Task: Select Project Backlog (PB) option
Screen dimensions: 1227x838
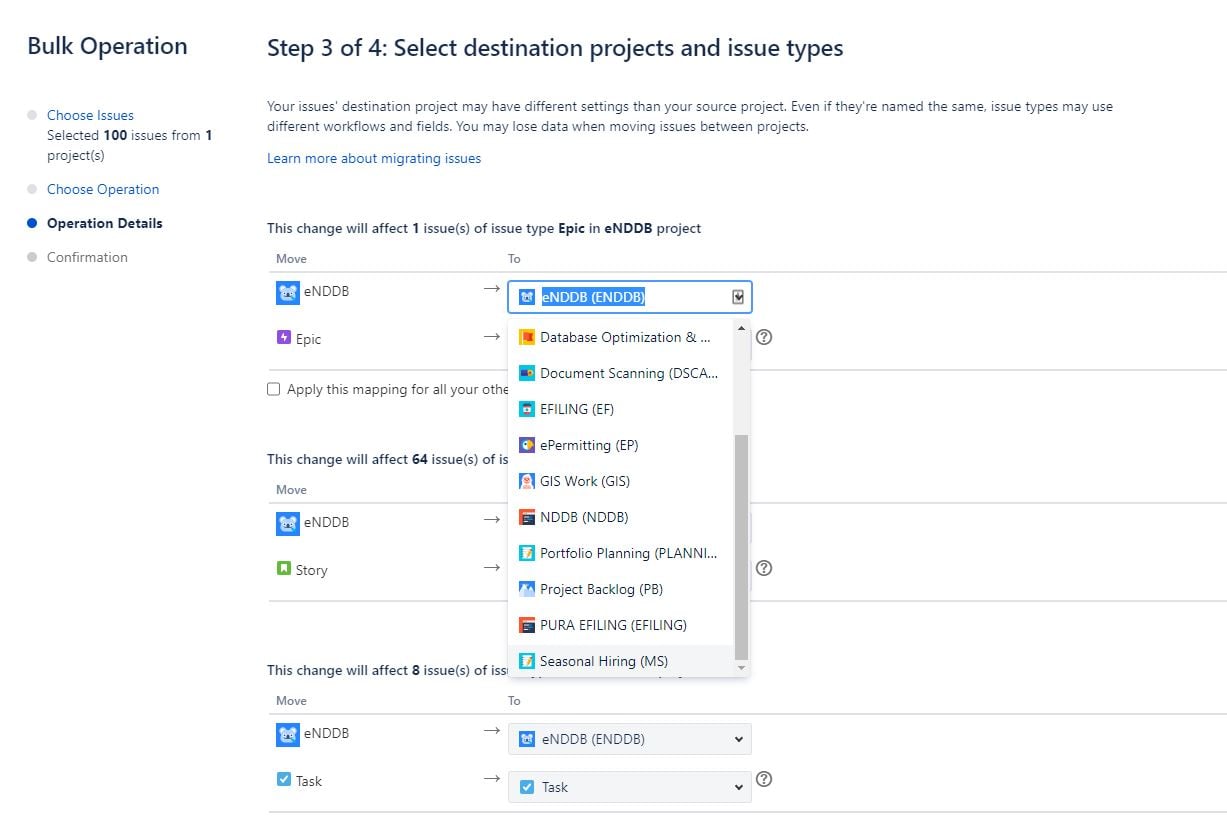Action: tap(621, 589)
